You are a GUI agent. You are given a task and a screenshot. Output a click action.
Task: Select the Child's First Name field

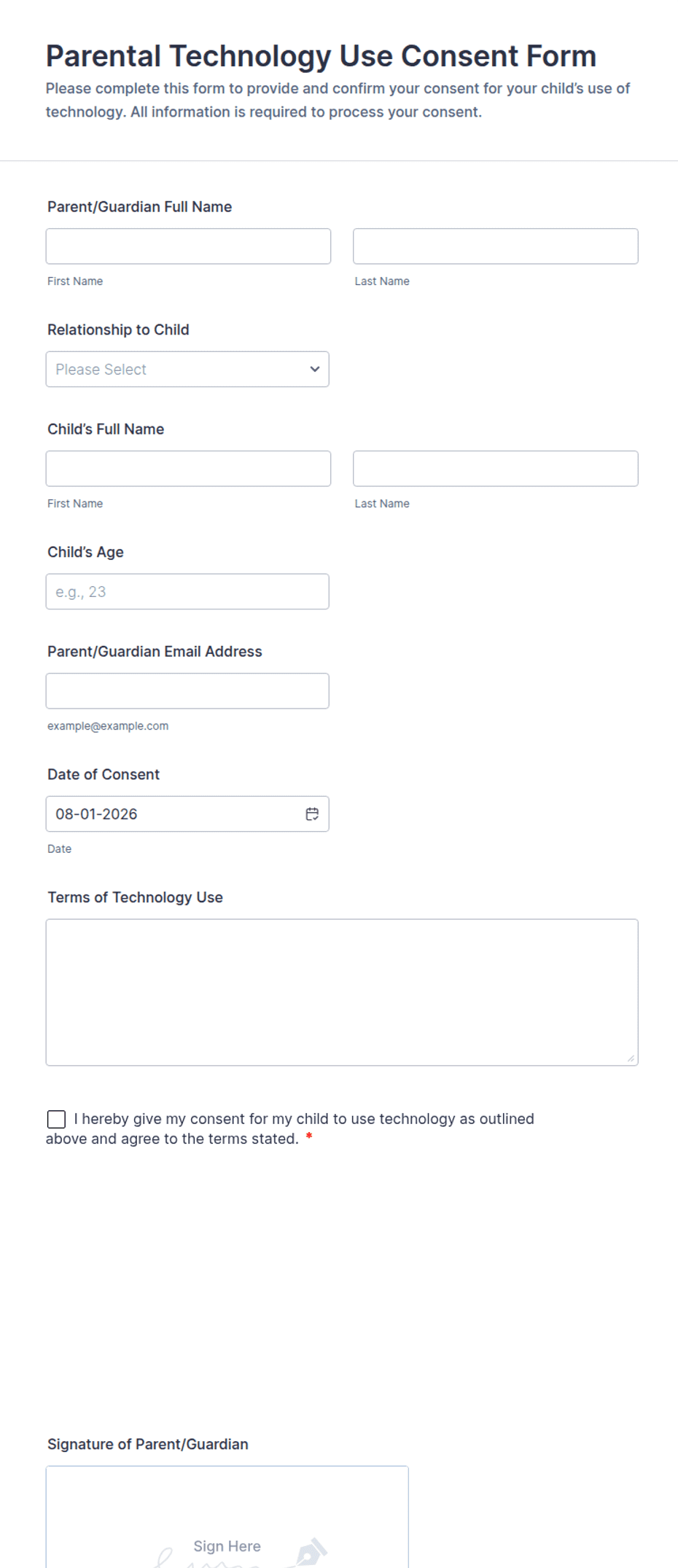188,469
